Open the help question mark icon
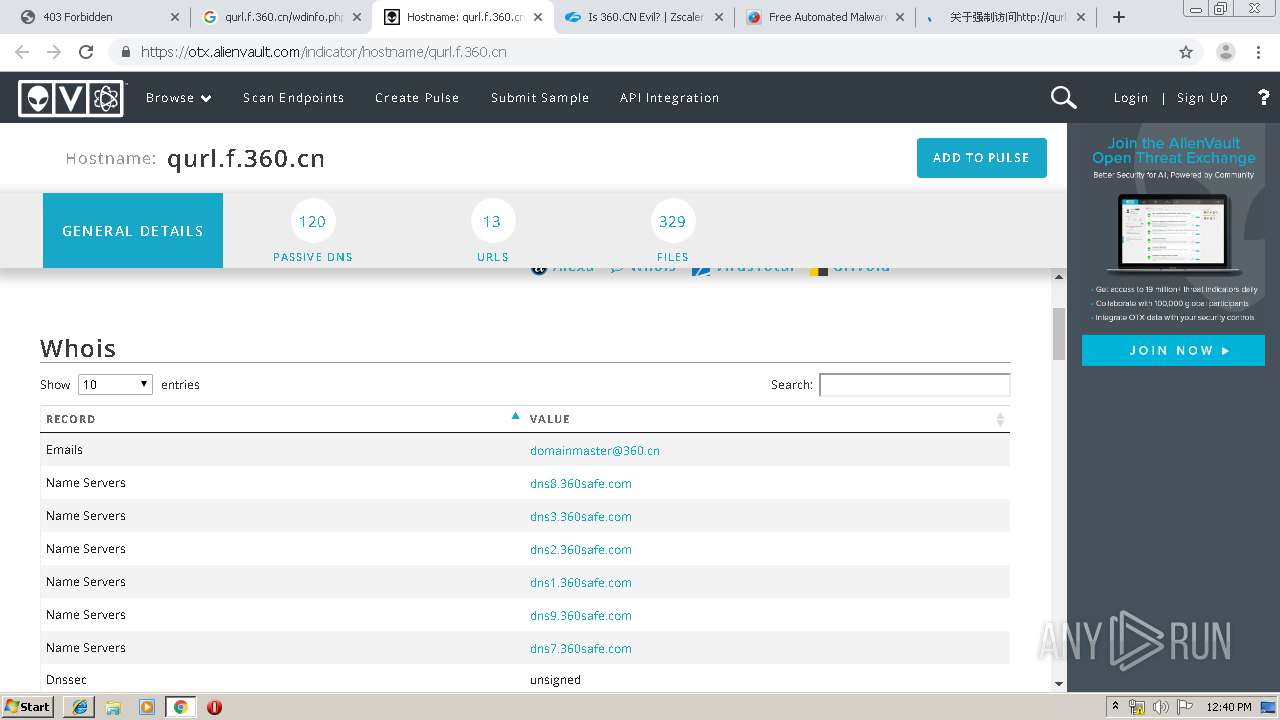The image size is (1280, 720). tap(1264, 97)
